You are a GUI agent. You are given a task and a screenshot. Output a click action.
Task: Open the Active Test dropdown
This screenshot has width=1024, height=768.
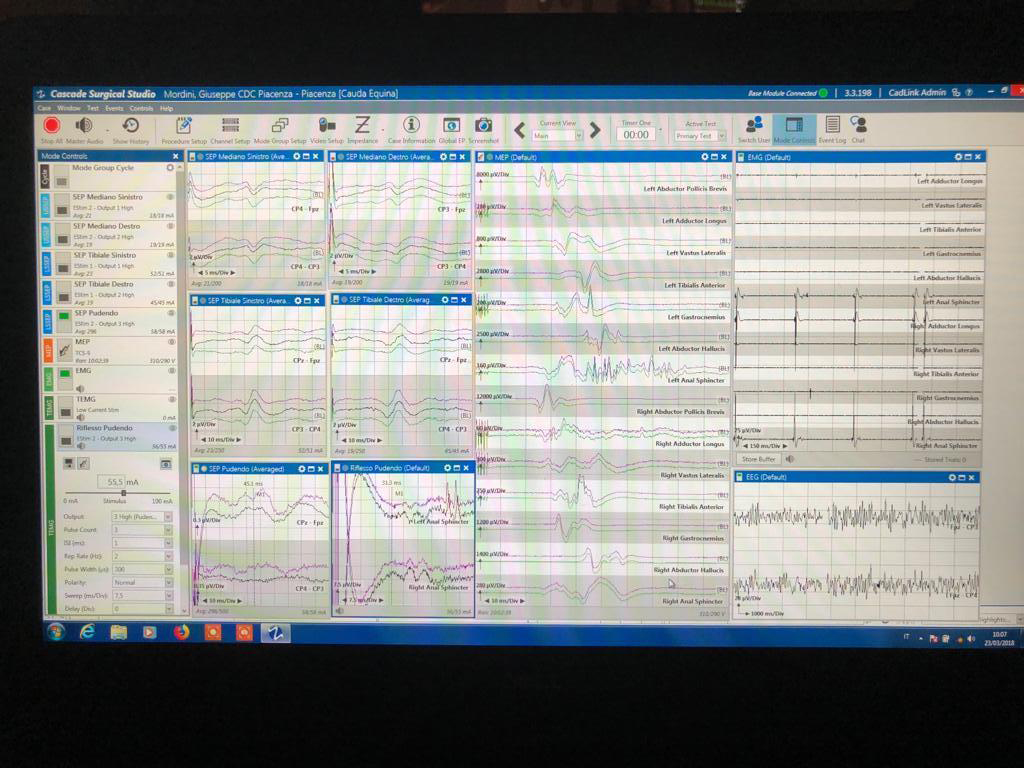click(719, 135)
